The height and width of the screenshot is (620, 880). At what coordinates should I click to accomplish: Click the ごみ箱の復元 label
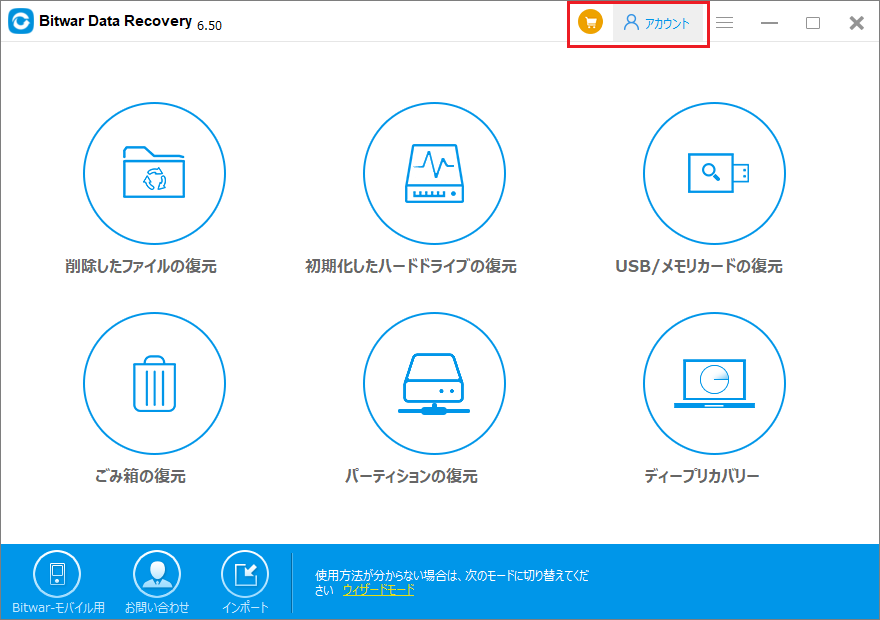[x=139, y=476]
